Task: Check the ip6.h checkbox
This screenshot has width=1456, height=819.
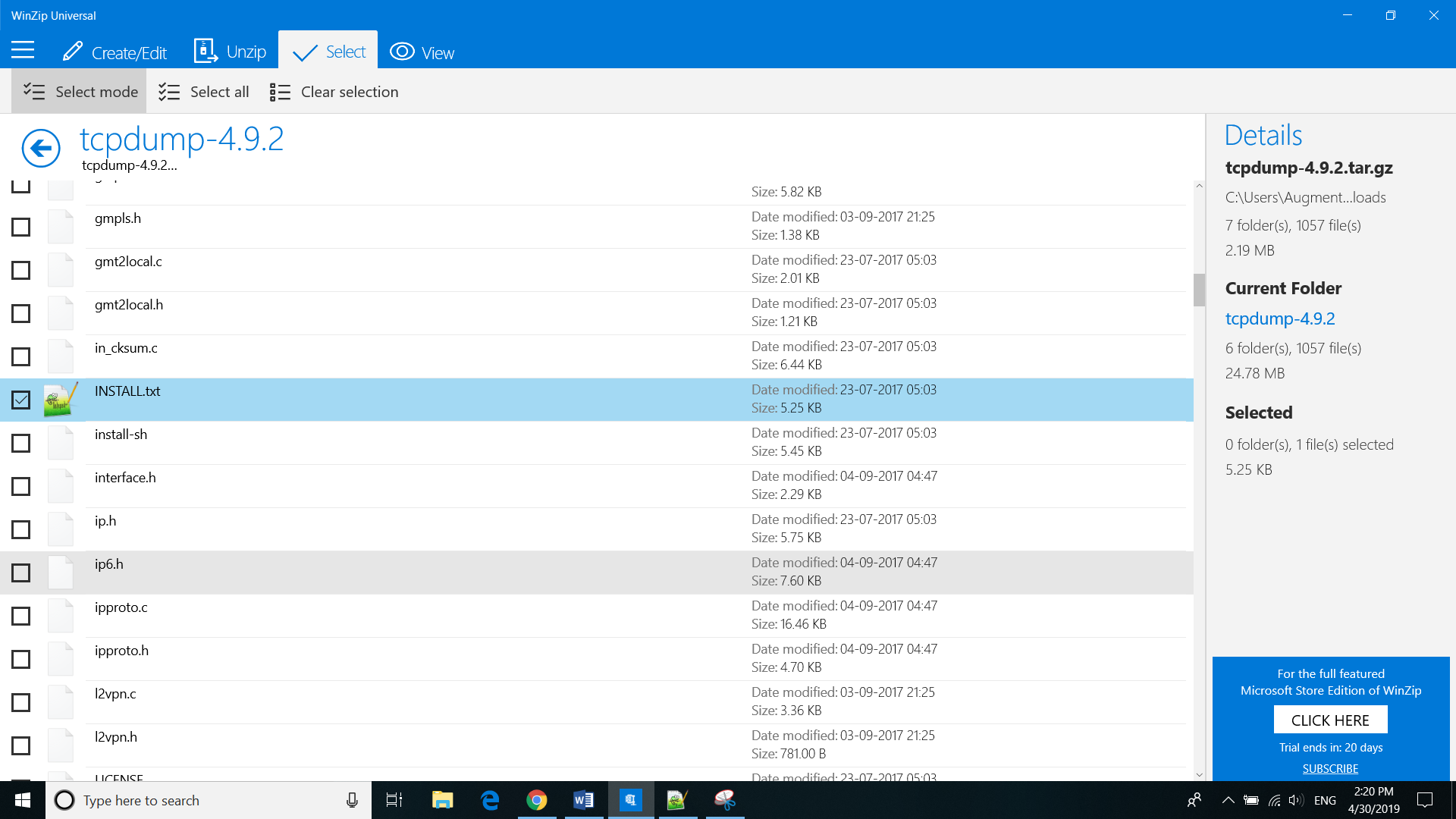Action: pyautogui.click(x=21, y=573)
